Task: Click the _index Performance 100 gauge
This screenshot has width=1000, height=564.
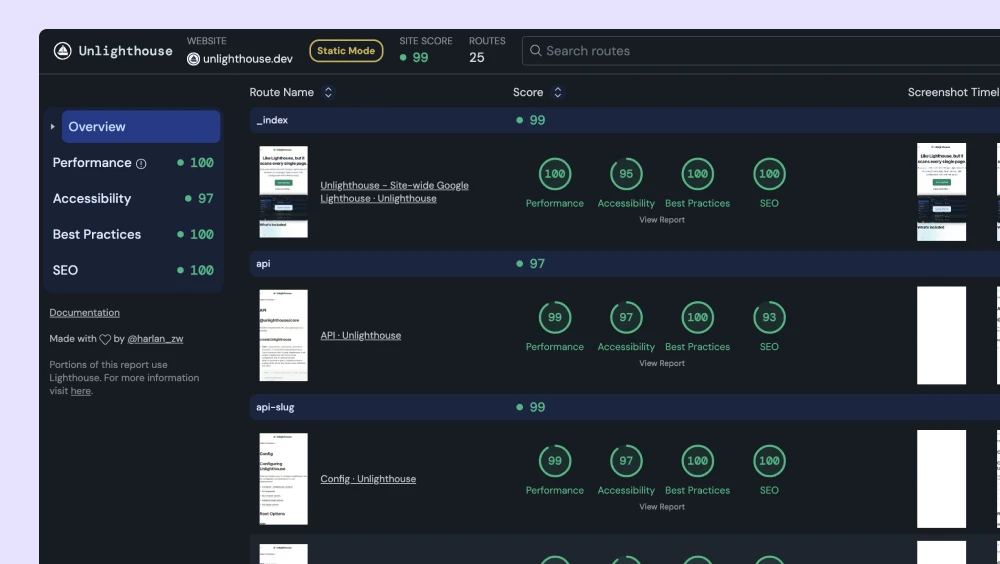Action: (x=555, y=174)
